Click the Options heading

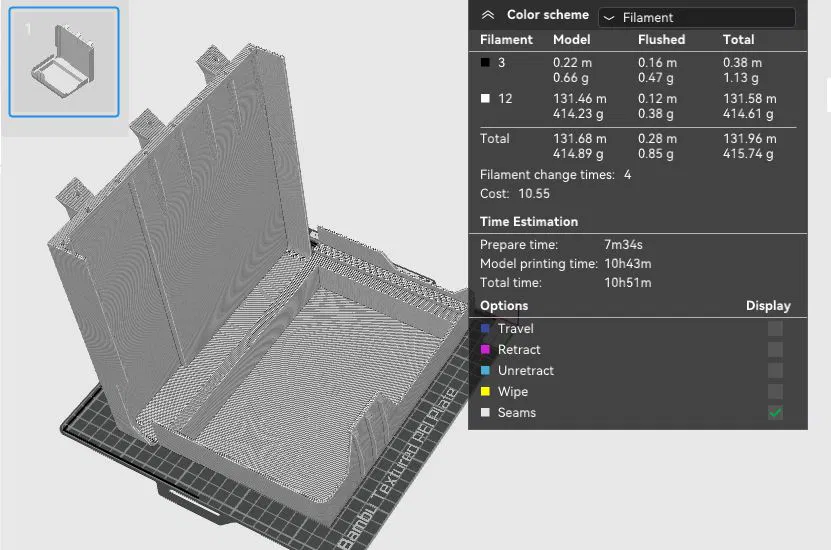[x=504, y=306]
